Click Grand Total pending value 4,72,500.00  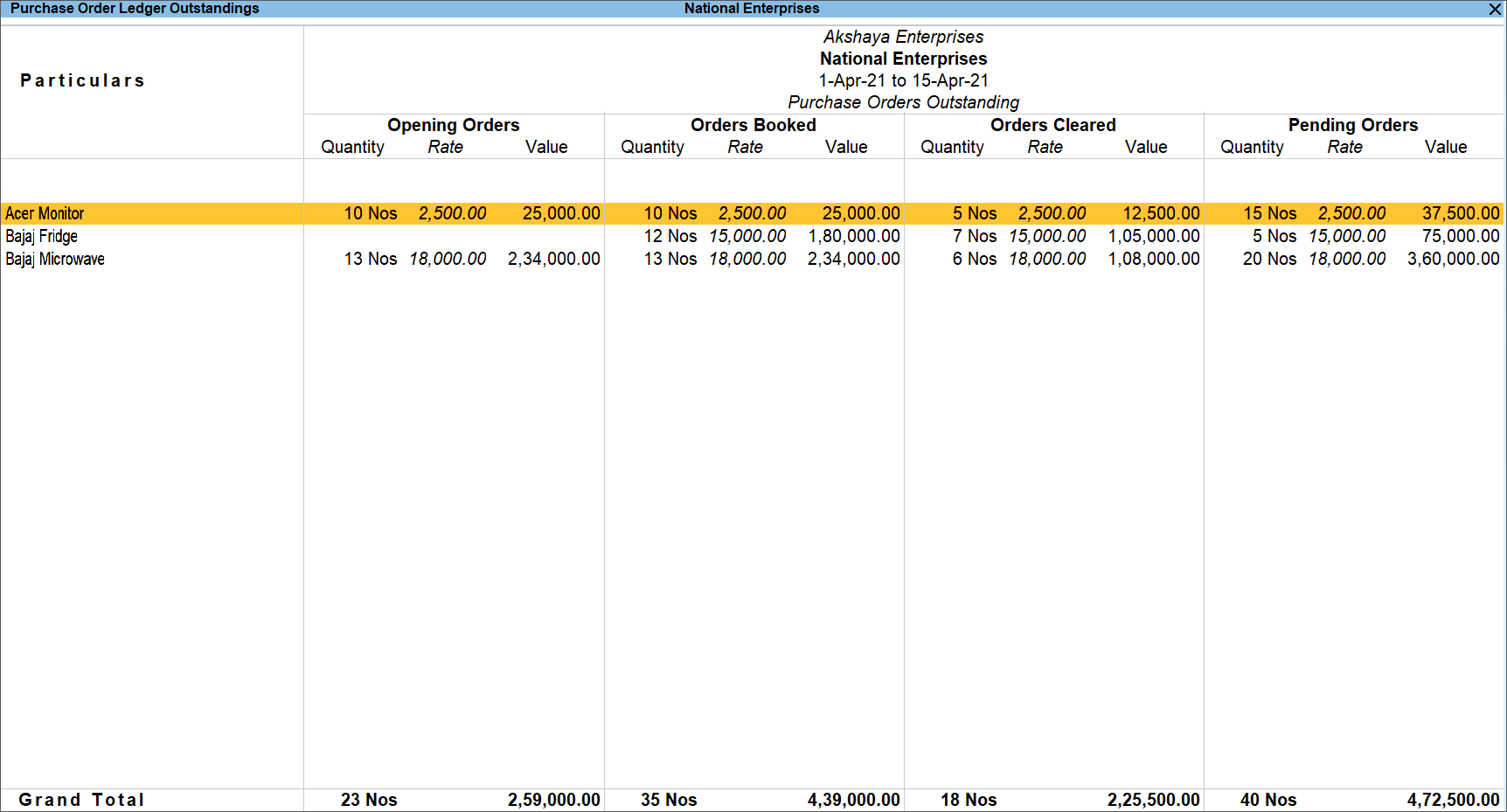pyautogui.click(x=1454, y=800)
